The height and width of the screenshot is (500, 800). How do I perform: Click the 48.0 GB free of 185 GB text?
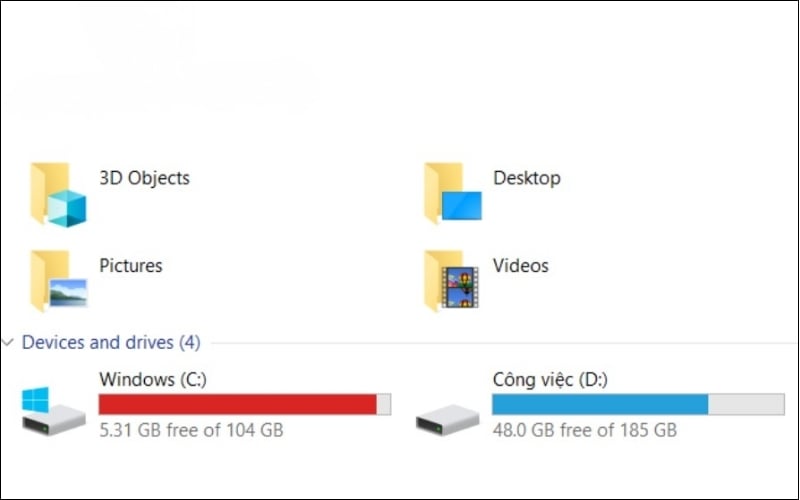click(585, 430)
